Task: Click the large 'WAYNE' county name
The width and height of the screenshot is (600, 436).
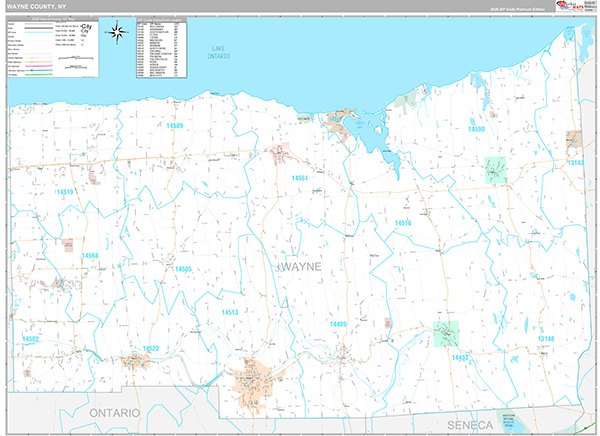Action: click(x=302, y=267)
